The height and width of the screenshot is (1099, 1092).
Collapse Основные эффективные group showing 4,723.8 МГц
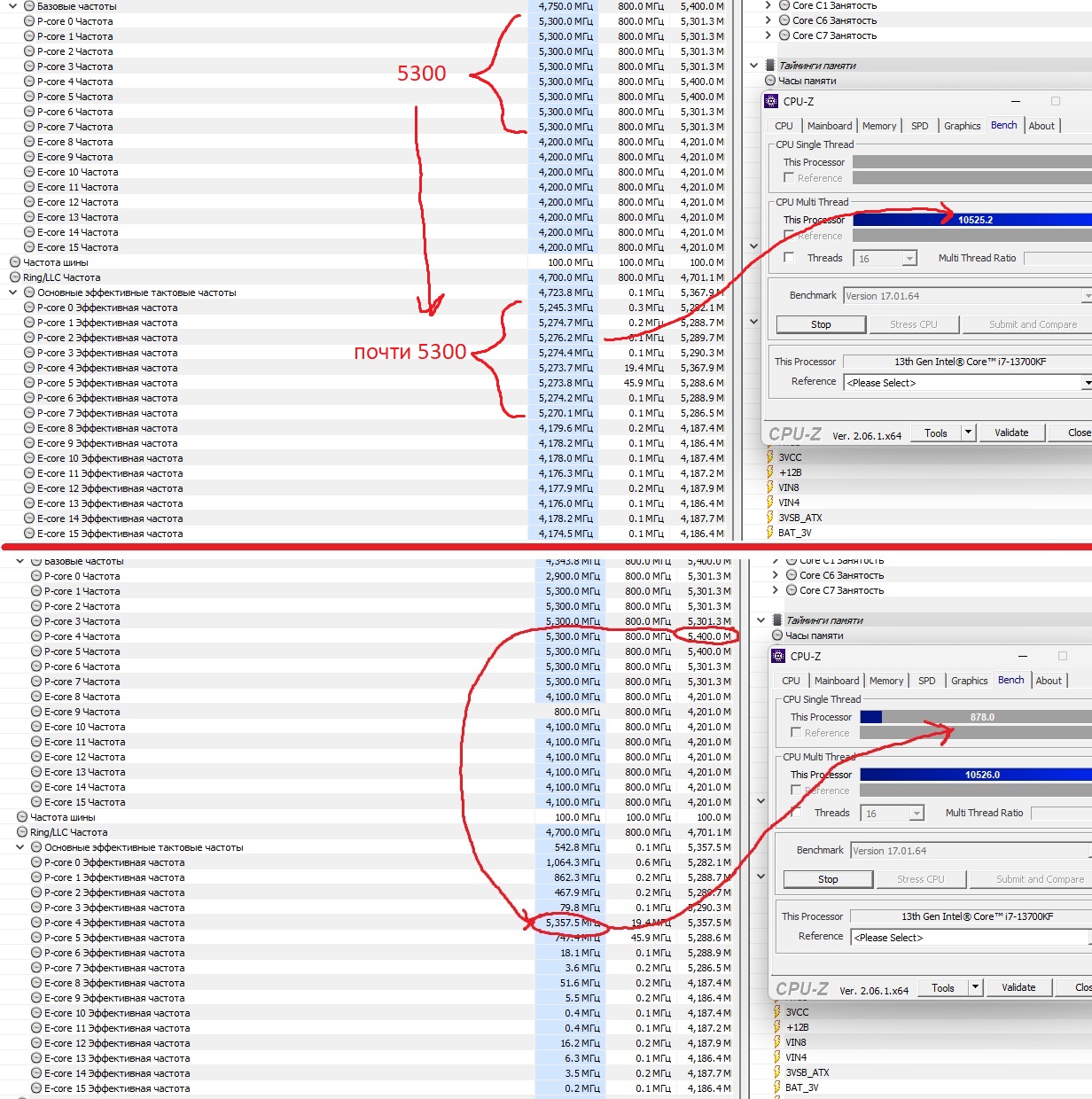[13, 292]
